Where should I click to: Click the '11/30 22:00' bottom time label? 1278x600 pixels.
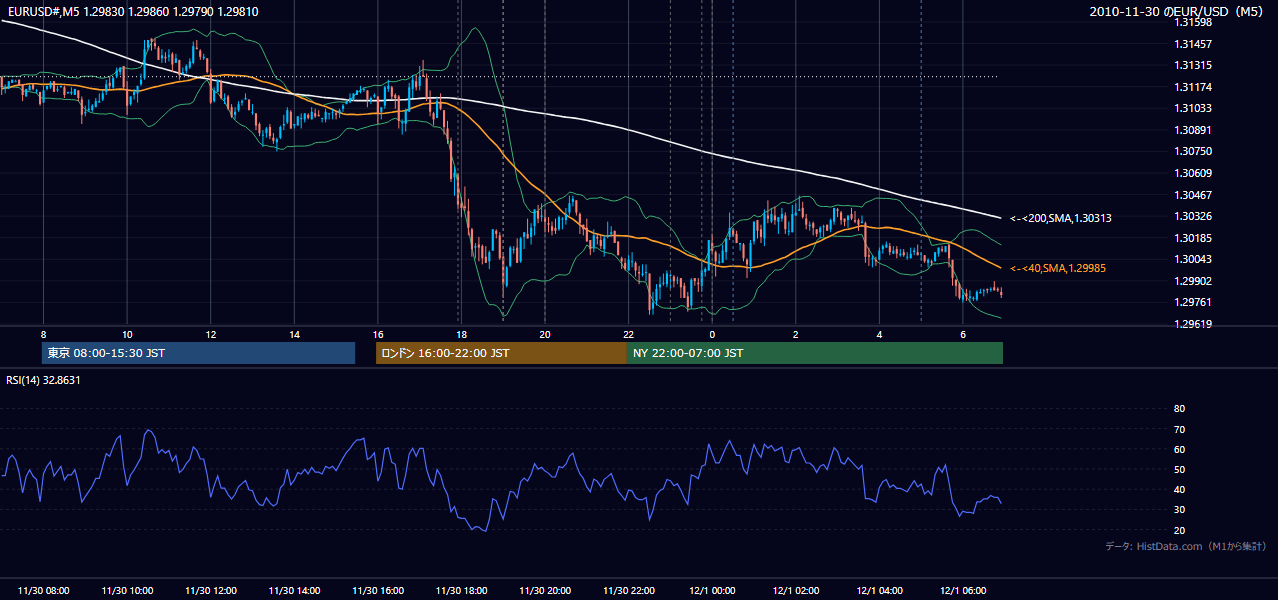click(628, 591)
